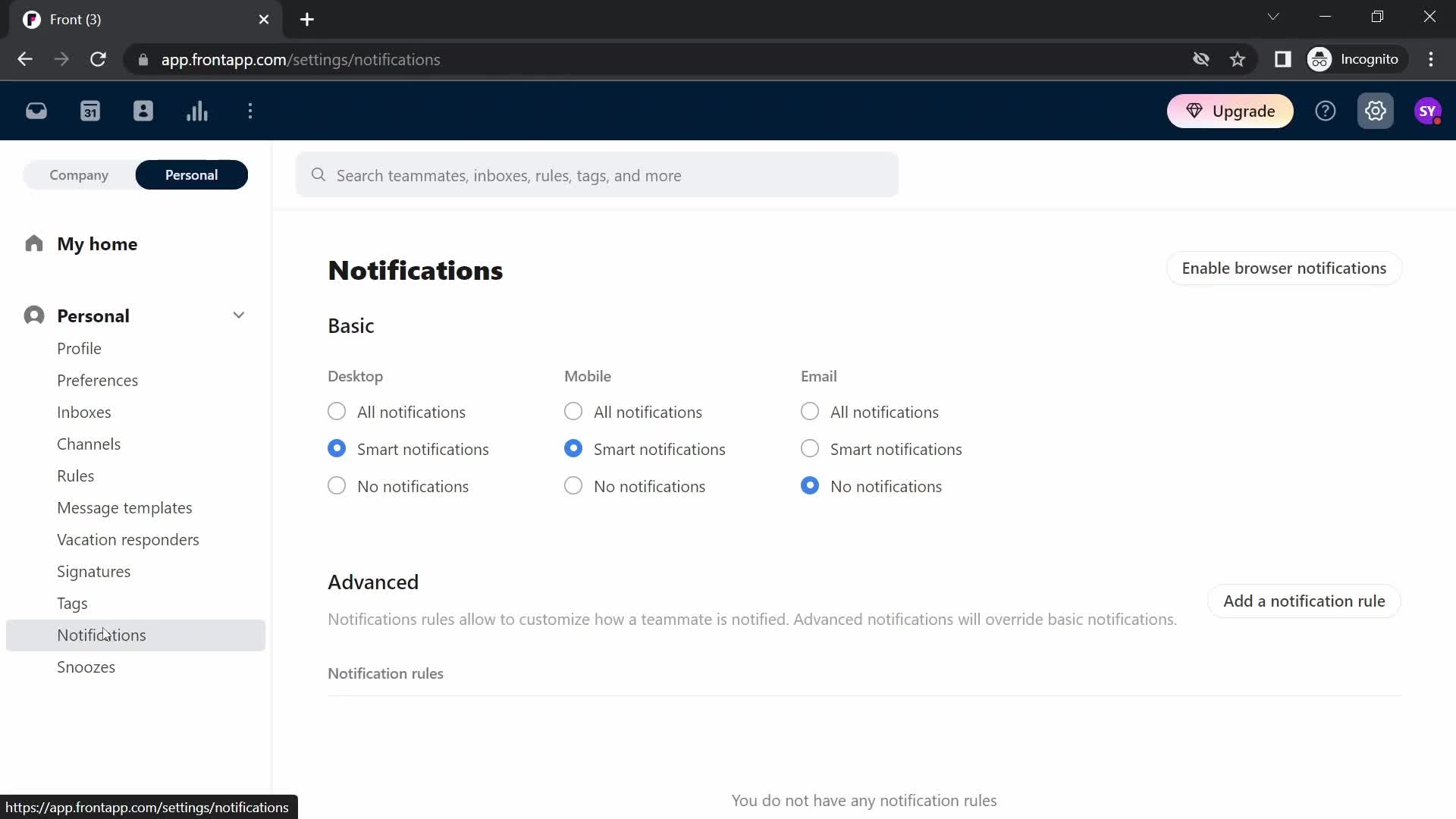Open Inboxes settings page
The height and width of the screenshot is (819, 1456).
pyautogui.click(x=84, y=411)
